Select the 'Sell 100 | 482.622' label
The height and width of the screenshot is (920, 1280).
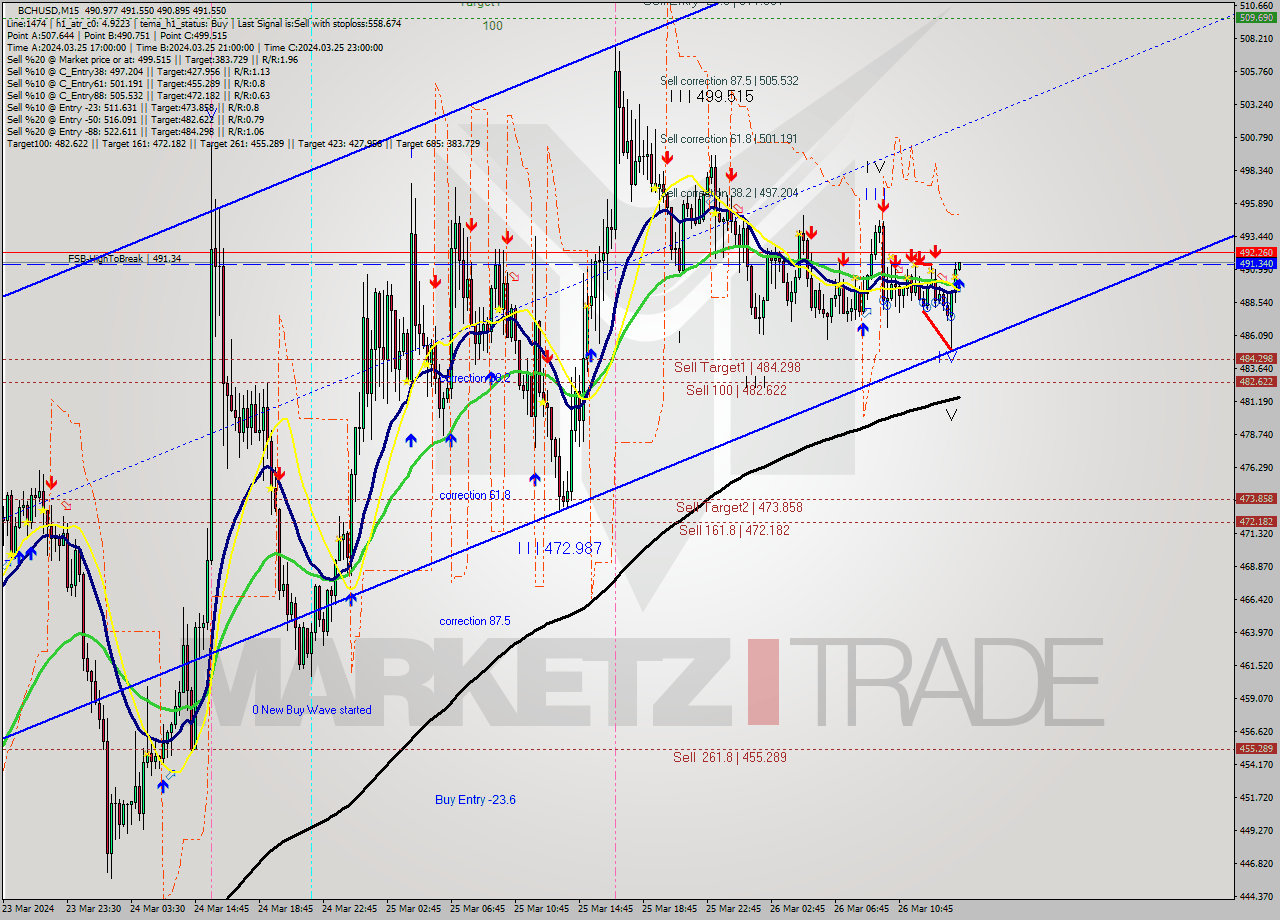coord(736,390)
